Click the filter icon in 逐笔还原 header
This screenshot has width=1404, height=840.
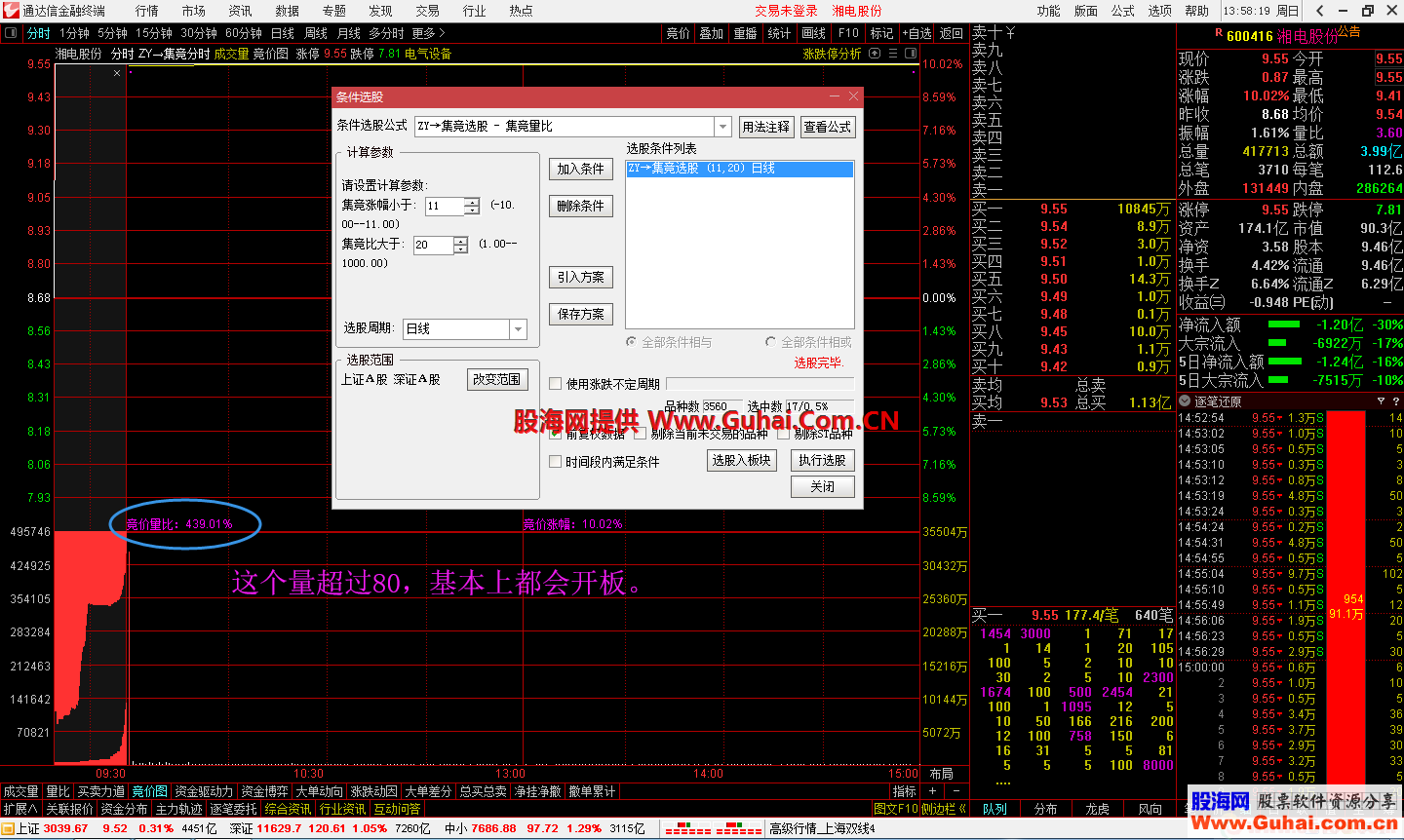(1381, 401)
